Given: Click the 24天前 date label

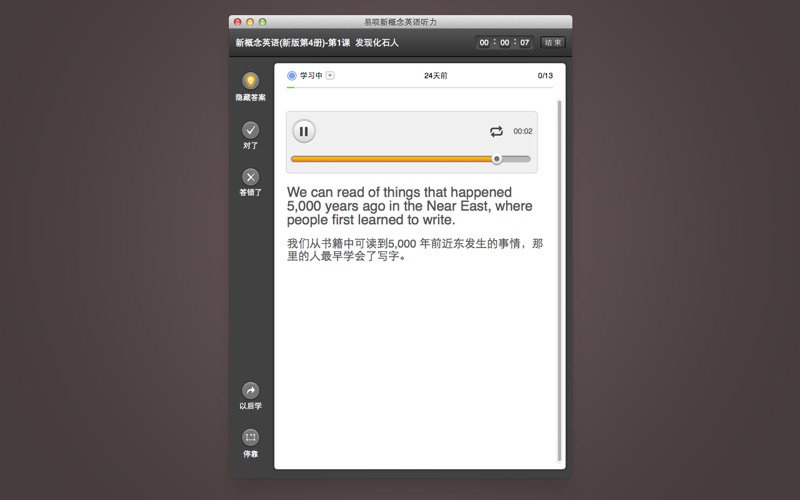Looking at the screenshot, I should pyautogui.click(x=435, y=76).
